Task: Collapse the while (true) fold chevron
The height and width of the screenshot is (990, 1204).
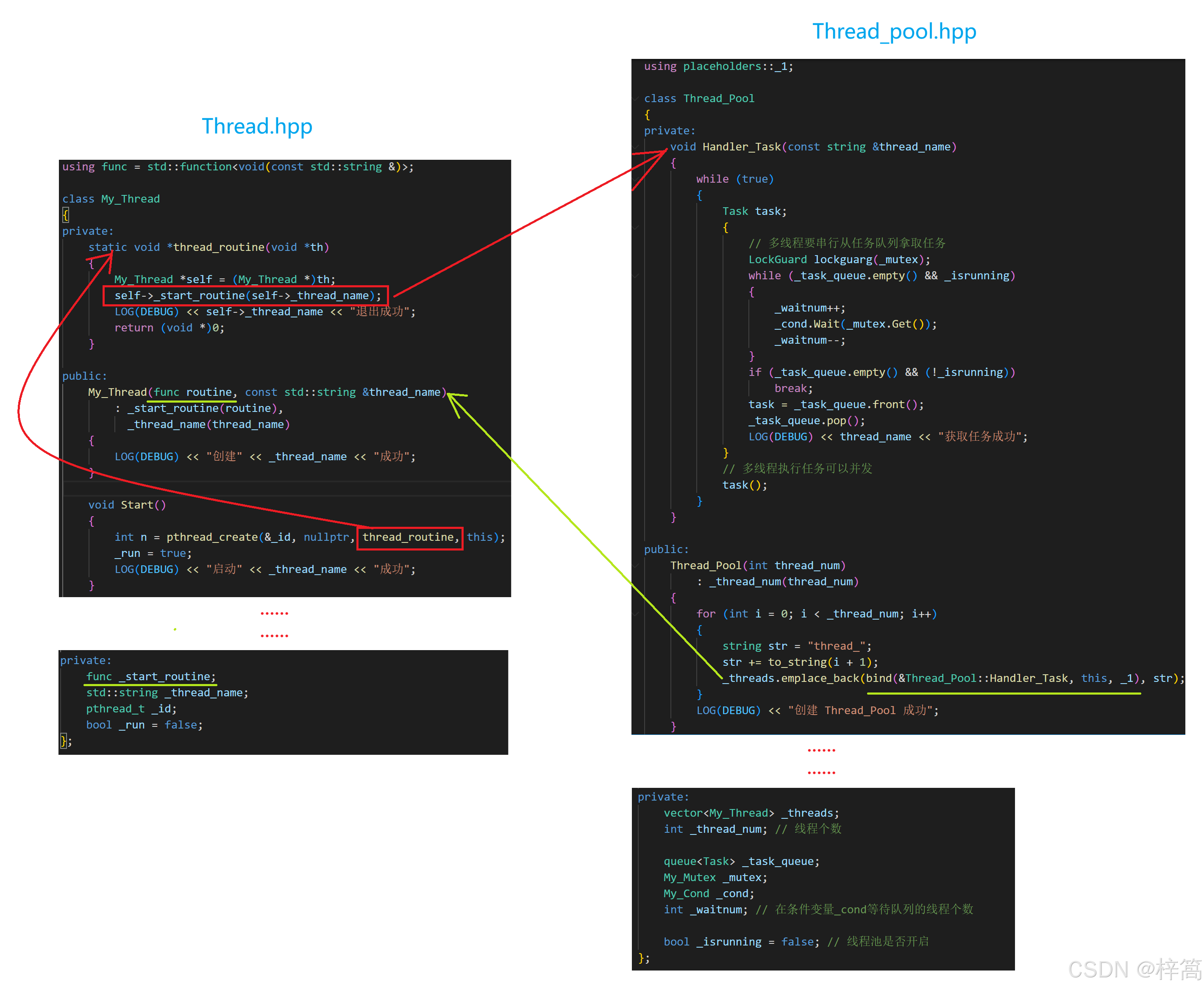Action: (636, 179)
